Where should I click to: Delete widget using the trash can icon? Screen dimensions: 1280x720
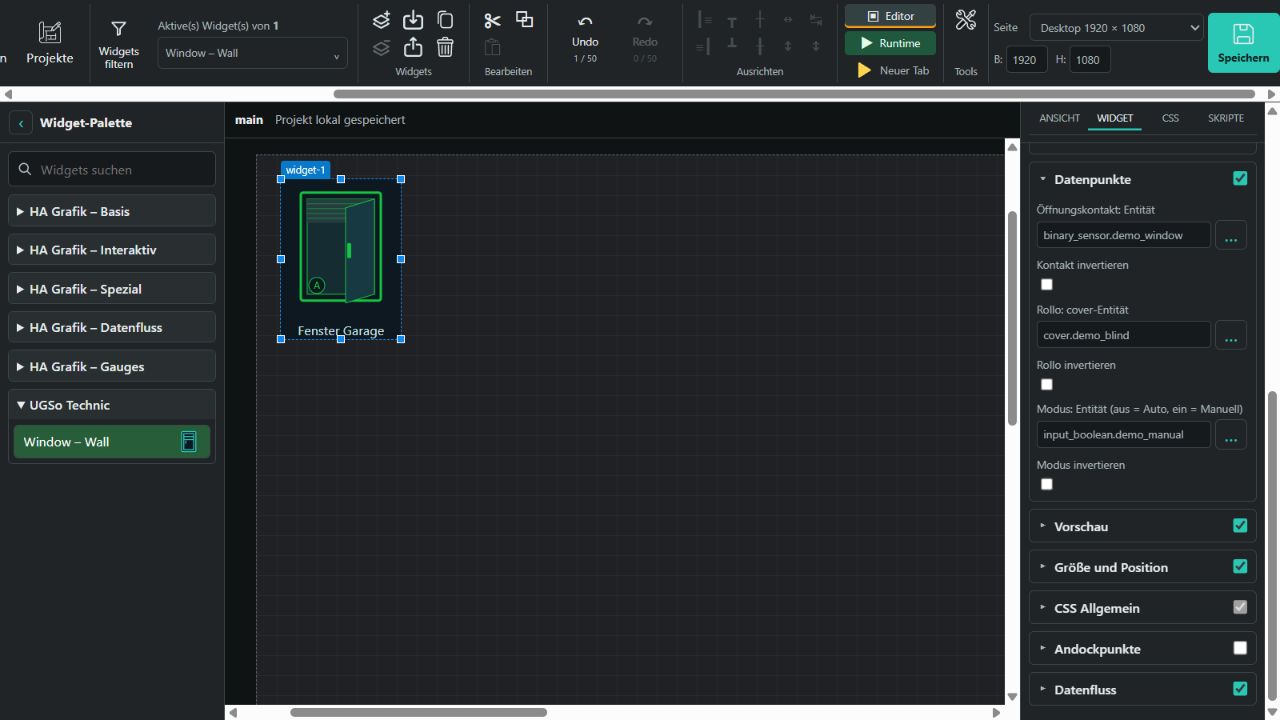click(445, 47)
